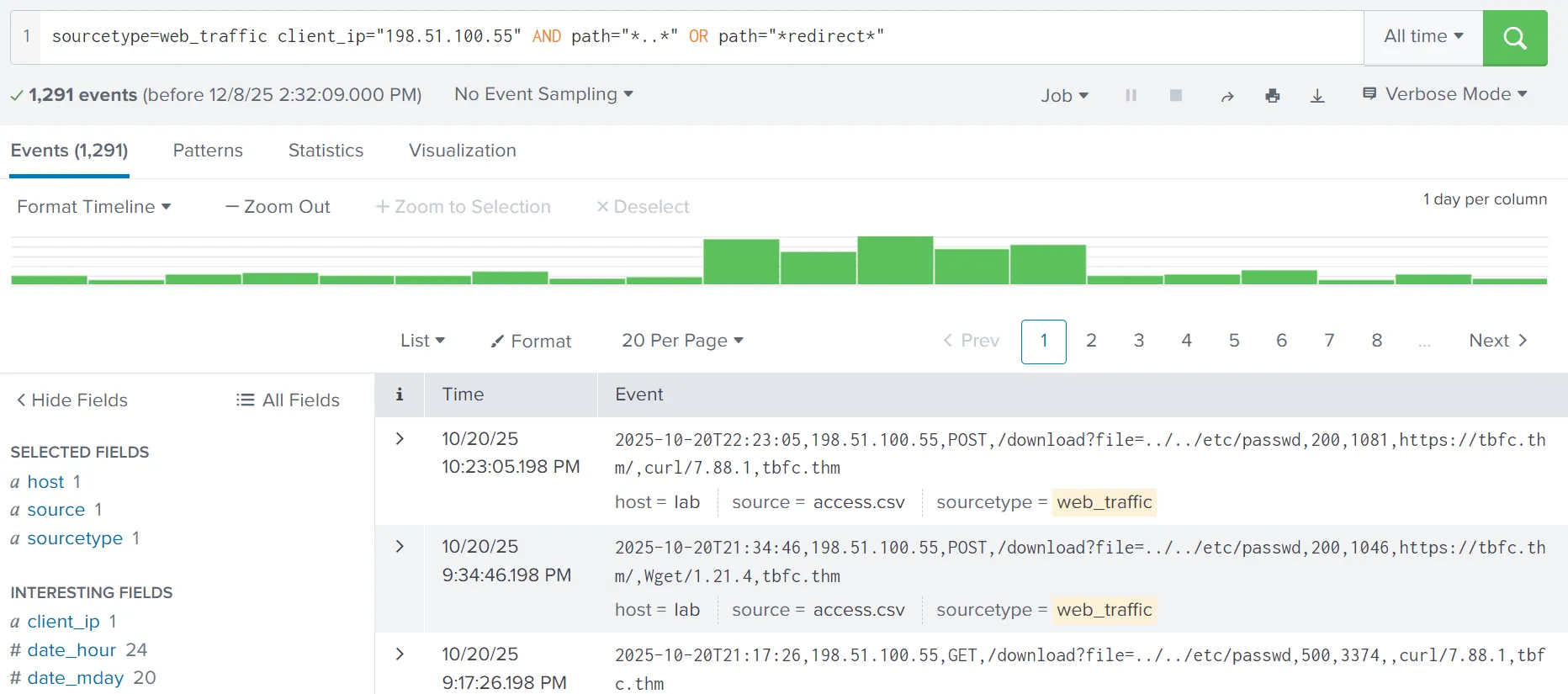Viewport: 1568px width, 694px height.
Task: Open the List view dropdown
Action: (422, 341)
